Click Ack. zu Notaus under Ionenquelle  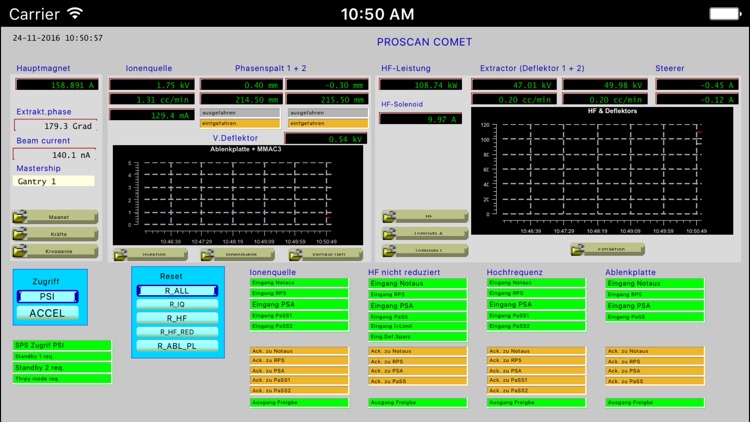[x=299, y=351]
